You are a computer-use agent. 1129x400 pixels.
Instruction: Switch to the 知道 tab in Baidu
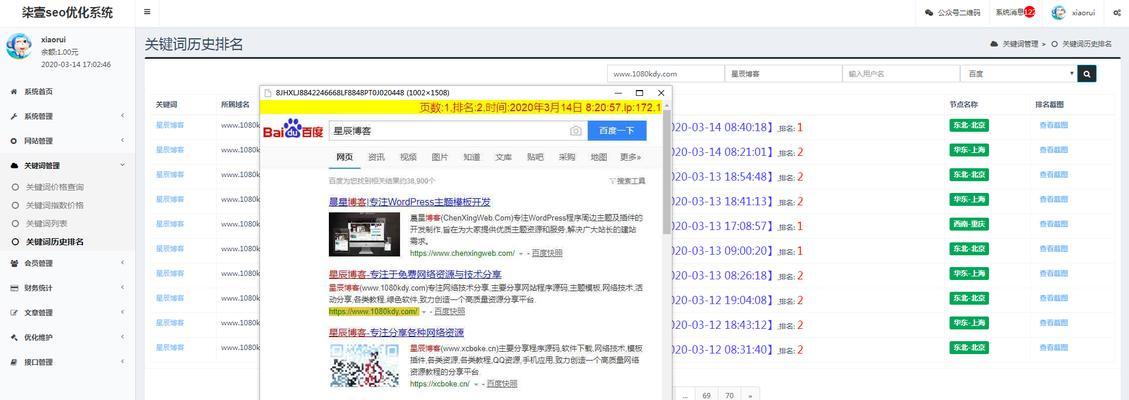472,157
